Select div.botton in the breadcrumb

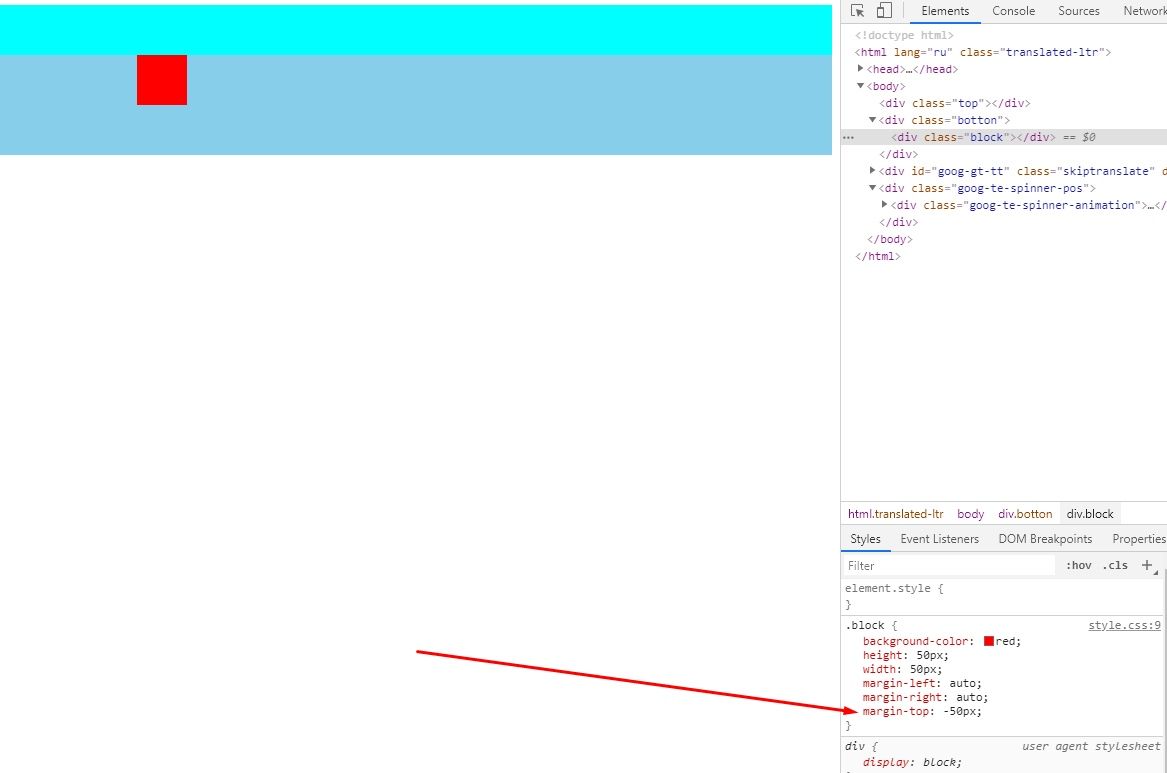(1025, 514)
